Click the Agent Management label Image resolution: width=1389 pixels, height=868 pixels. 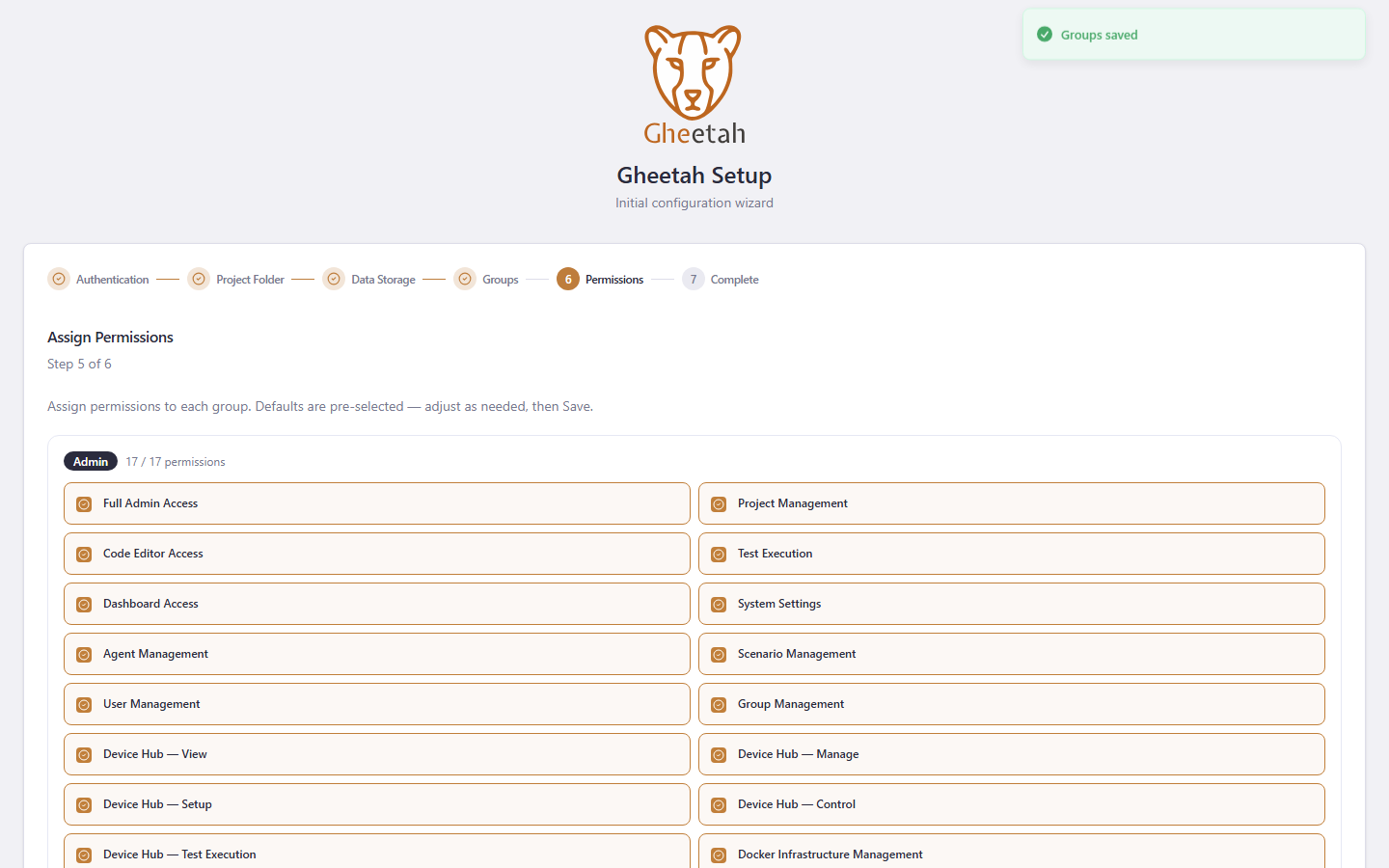[x=155, y=654]
